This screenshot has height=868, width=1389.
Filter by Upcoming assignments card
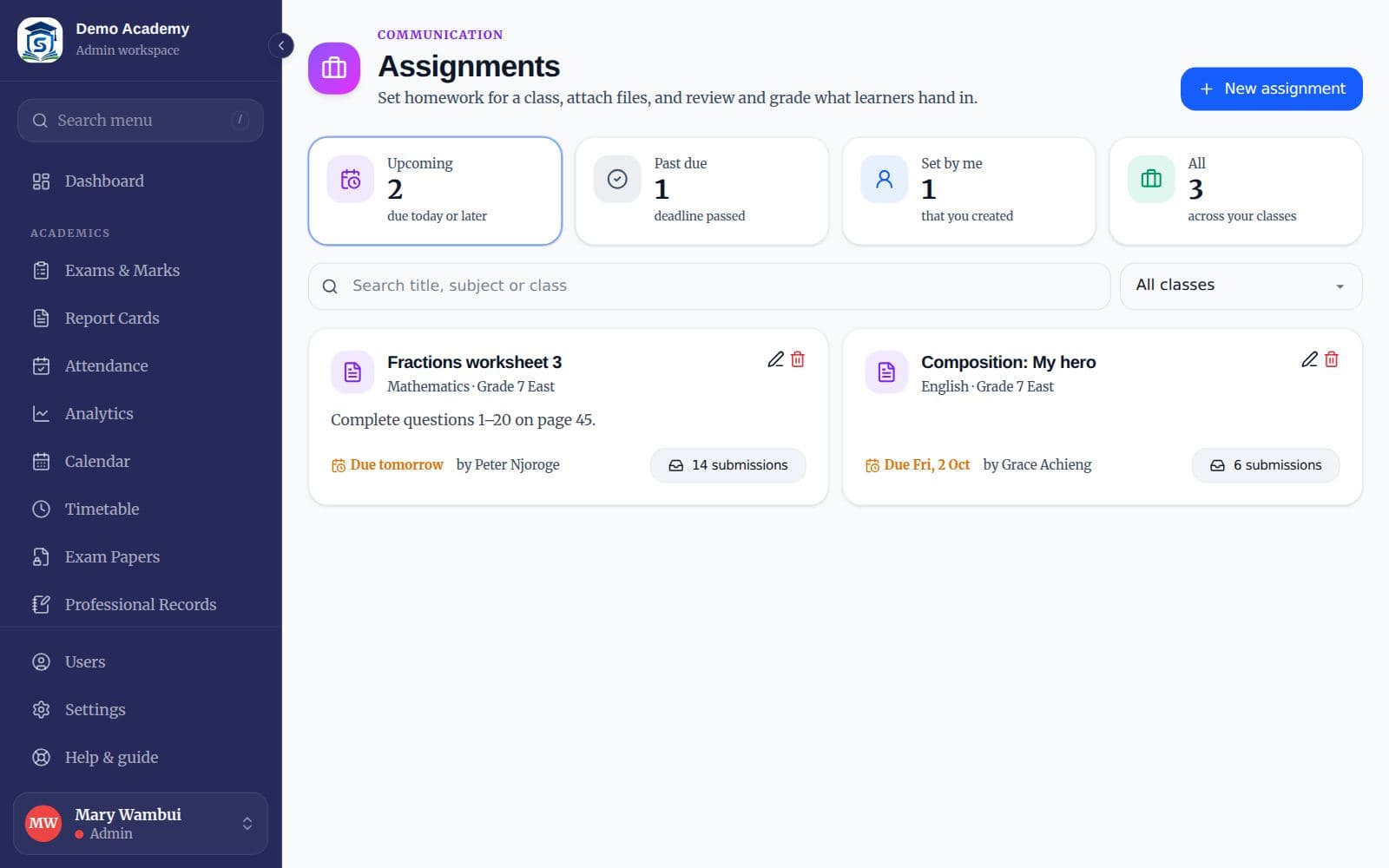coord(435,191)
